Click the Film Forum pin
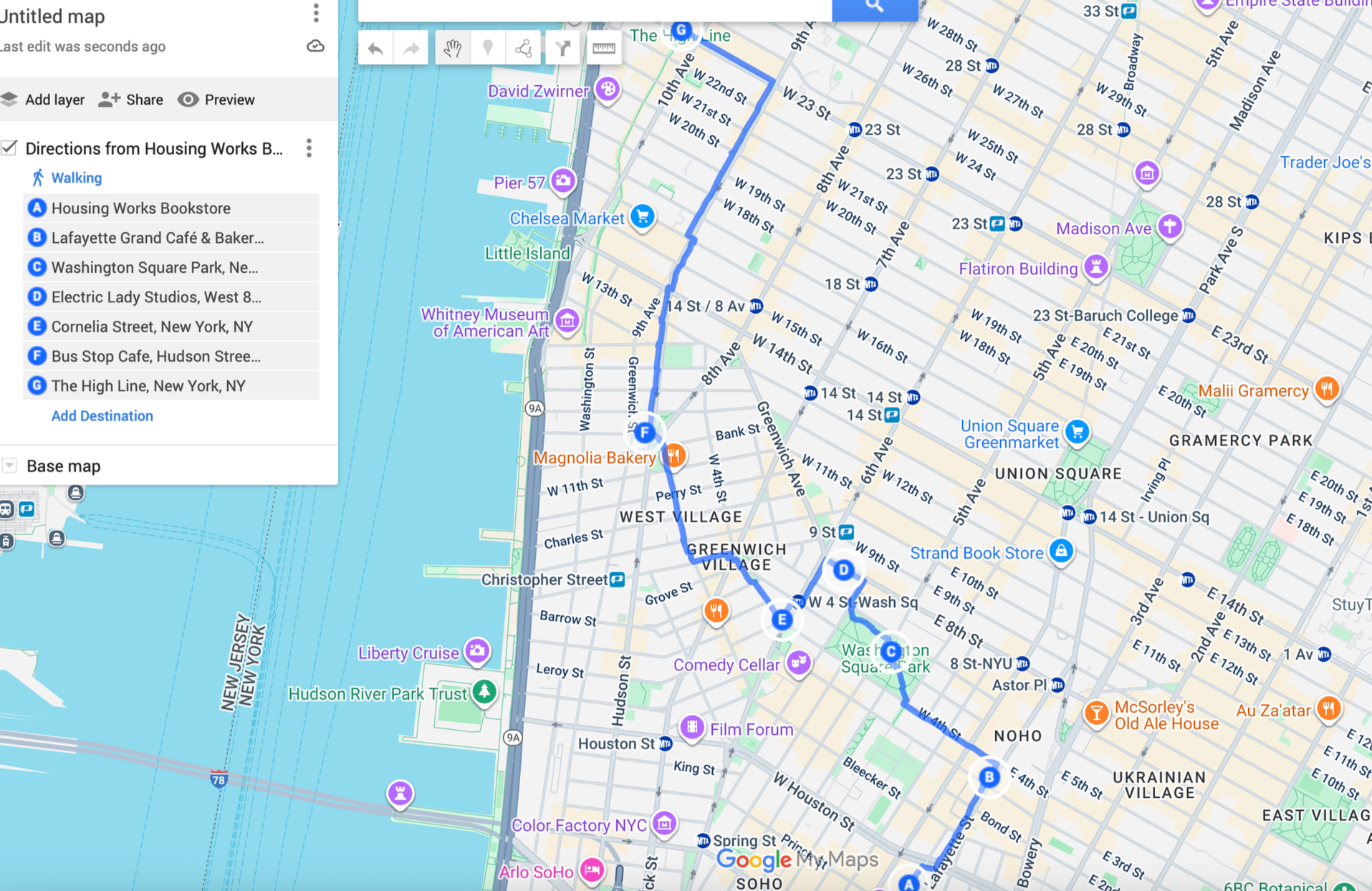Viewport: 1372px width, 891px height. (692, 728)
